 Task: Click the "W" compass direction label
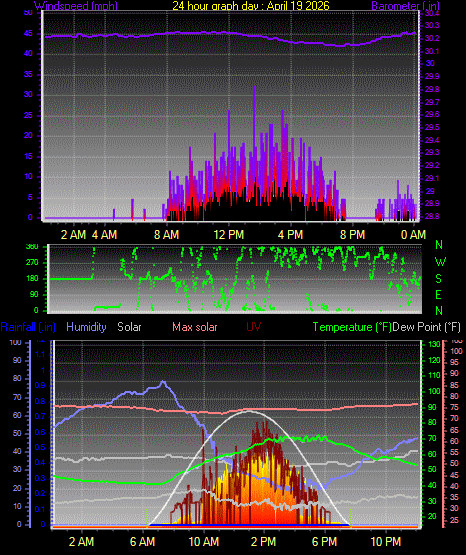(440, 262)
